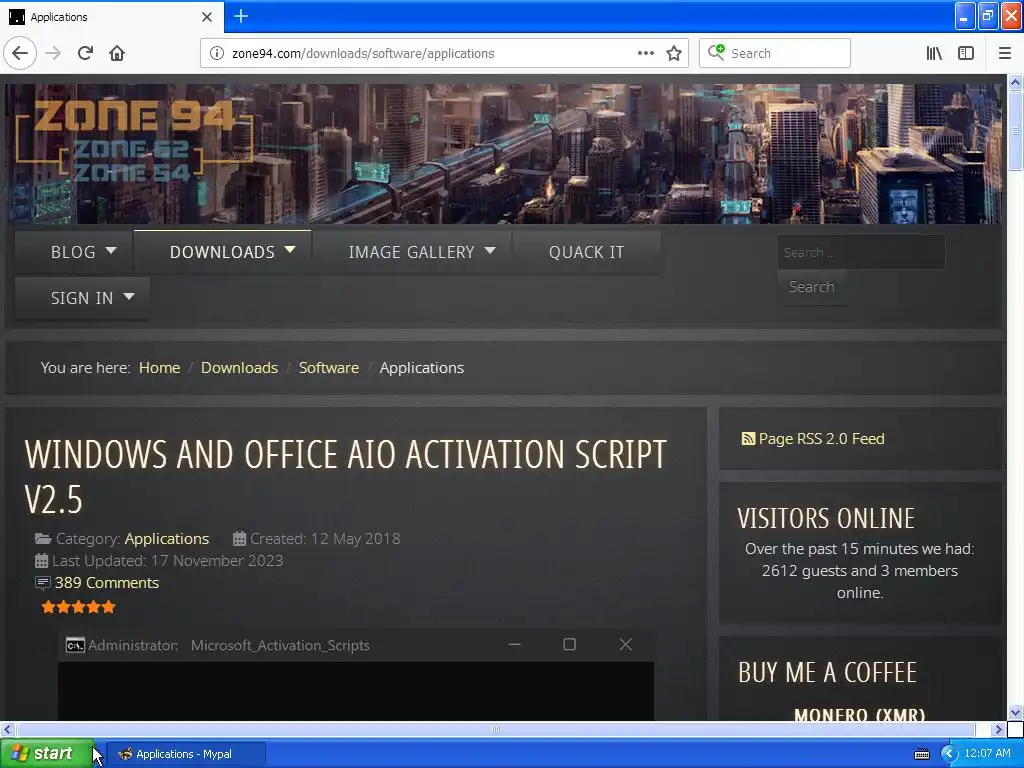Click the five-star rating
Viewport: 1024px width, 768px height.
click(x=78, y=607)
